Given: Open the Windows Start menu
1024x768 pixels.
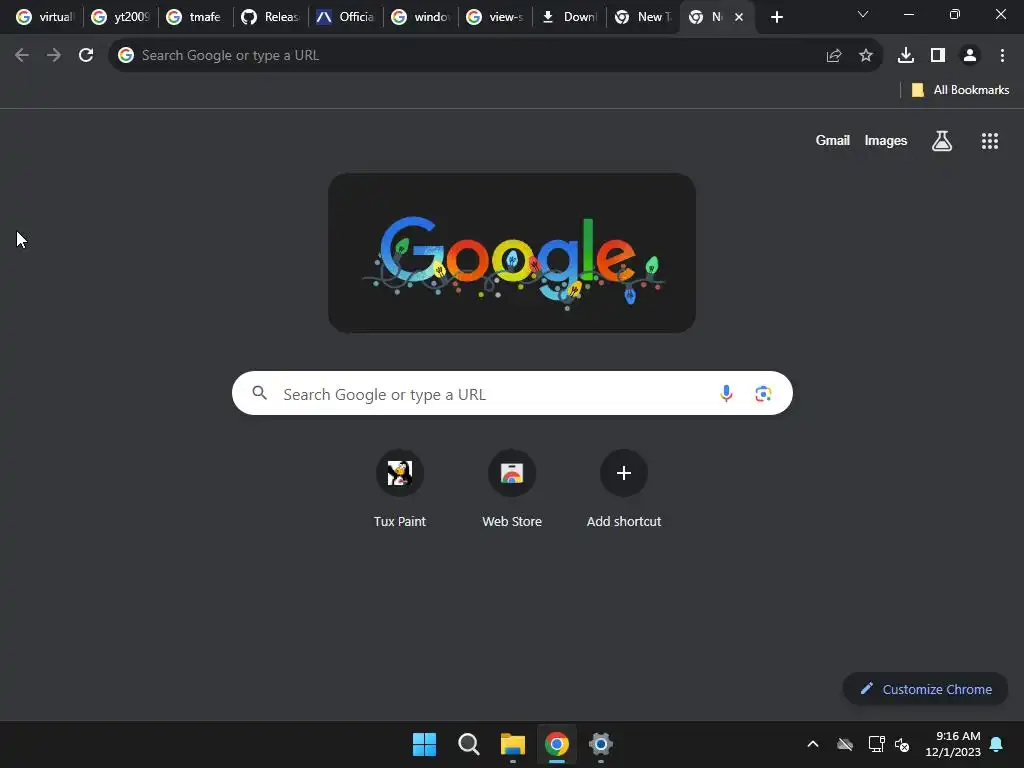Looking at the screenshot, I should point(424,744).
